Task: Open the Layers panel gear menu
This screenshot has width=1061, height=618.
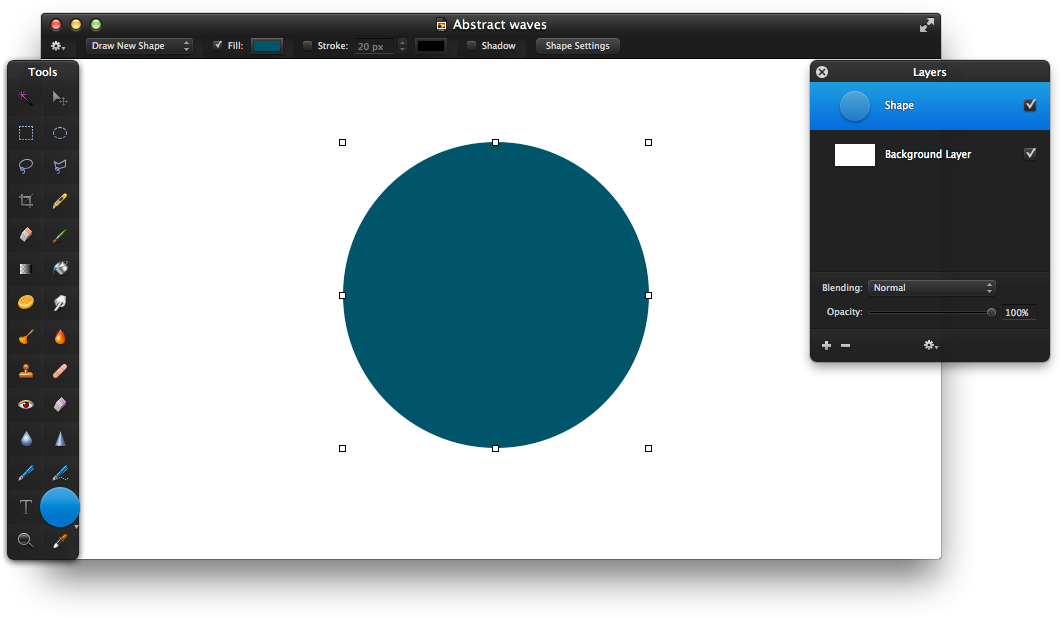Action: pyautogui.click(x=930, y=344)
